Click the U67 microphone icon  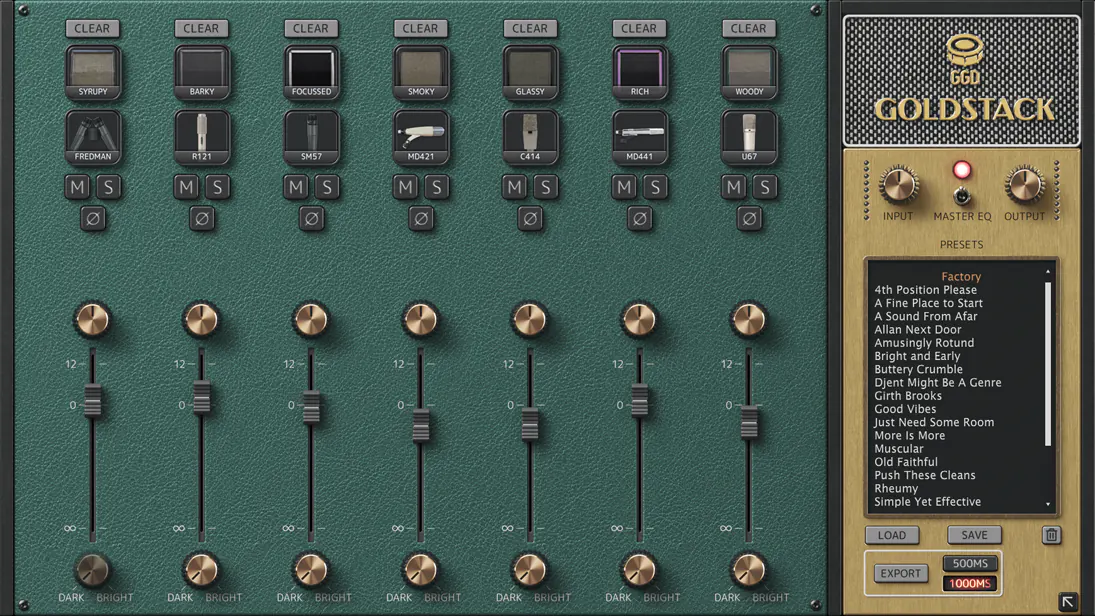point(749,136)
